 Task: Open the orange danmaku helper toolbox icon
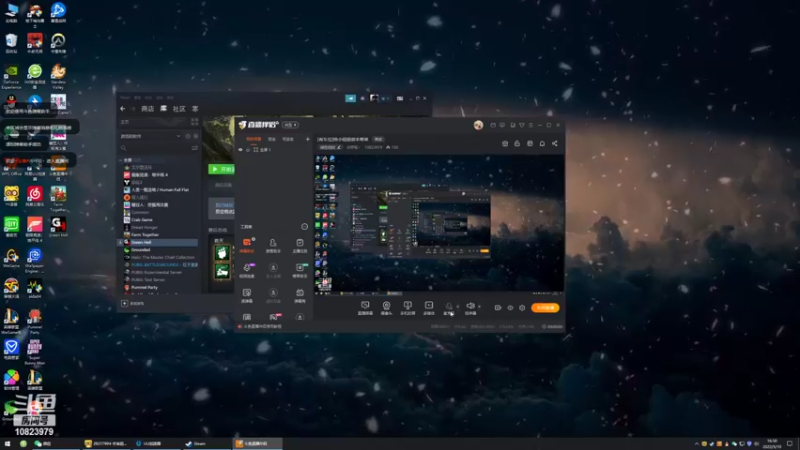[247, 245]
